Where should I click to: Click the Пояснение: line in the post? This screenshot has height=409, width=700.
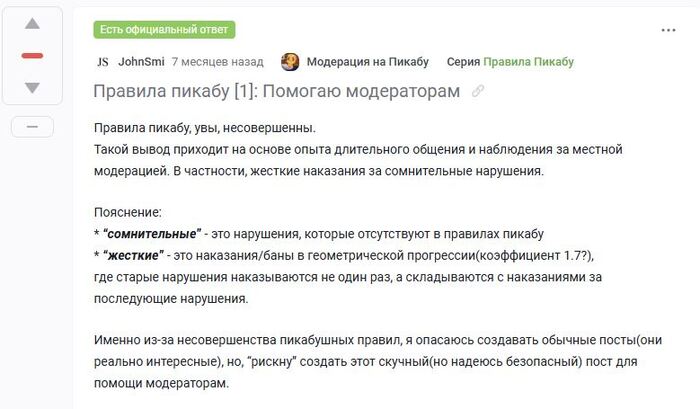(x=127, y=213)
